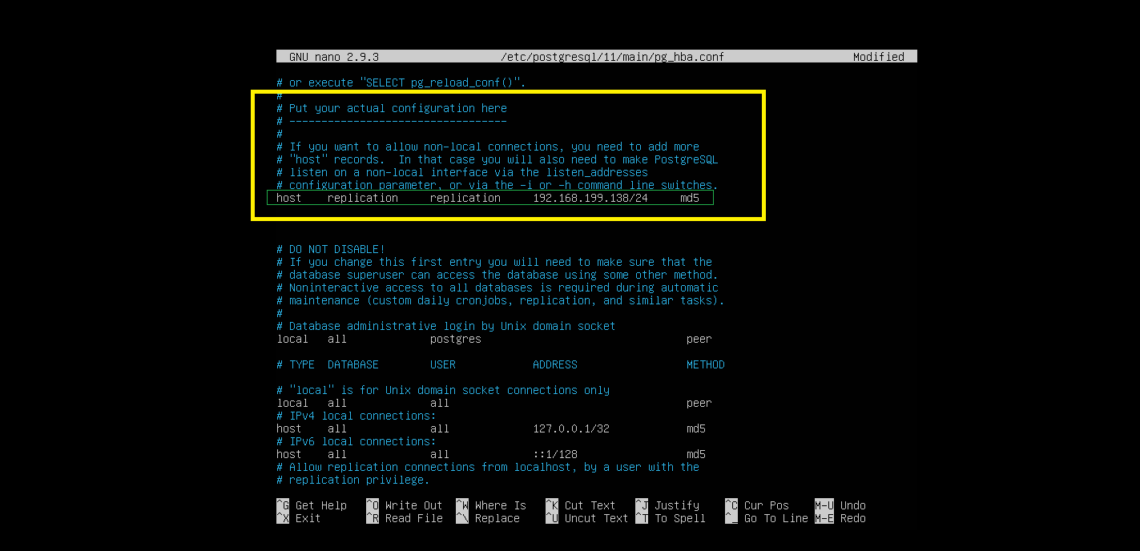The image size is (1140, 551).
Task: Click the 'USER' column header comment
Action: click(x=443, y=365)
